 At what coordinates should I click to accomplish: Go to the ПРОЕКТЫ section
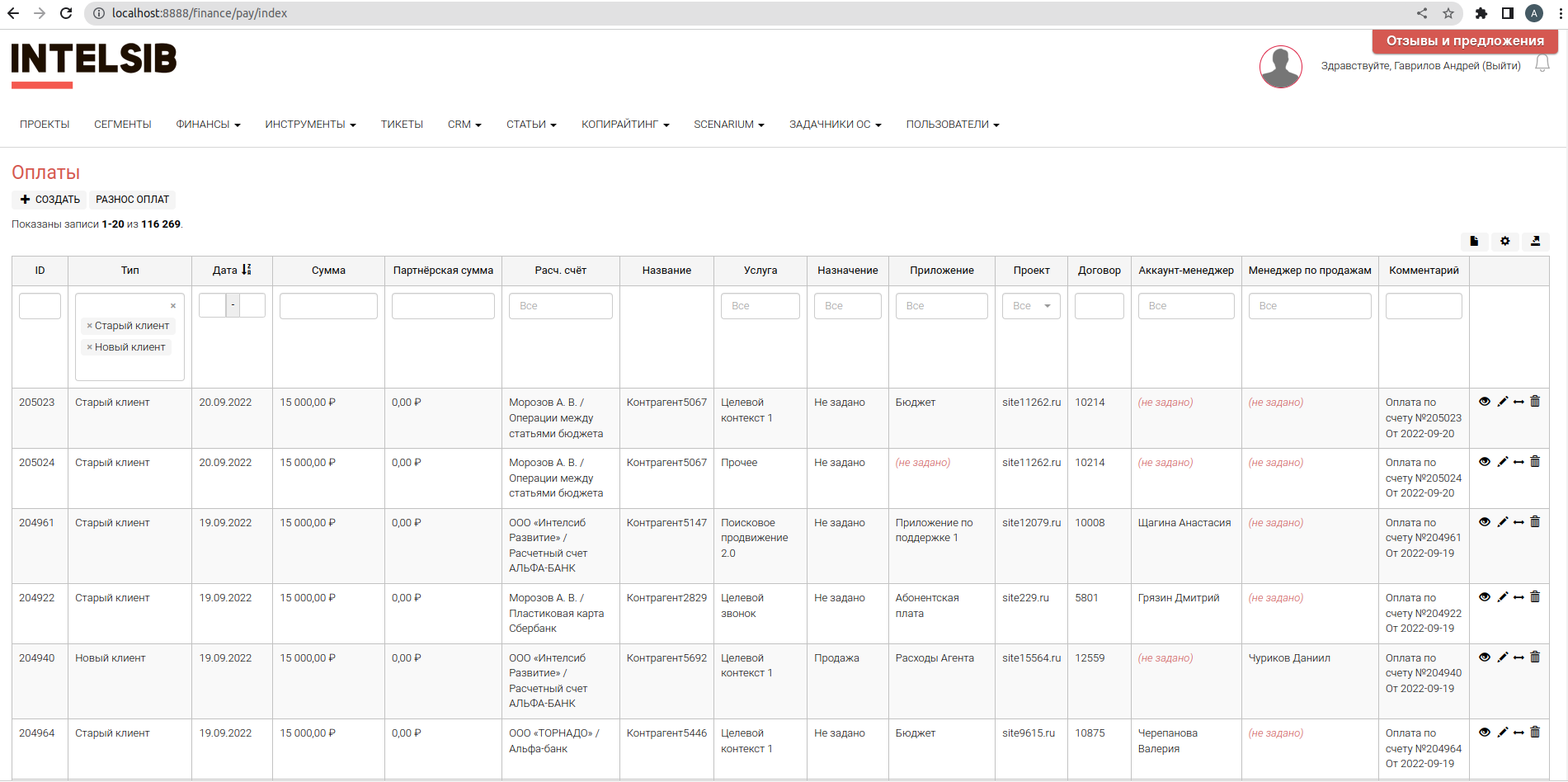(x=45, y=125)
